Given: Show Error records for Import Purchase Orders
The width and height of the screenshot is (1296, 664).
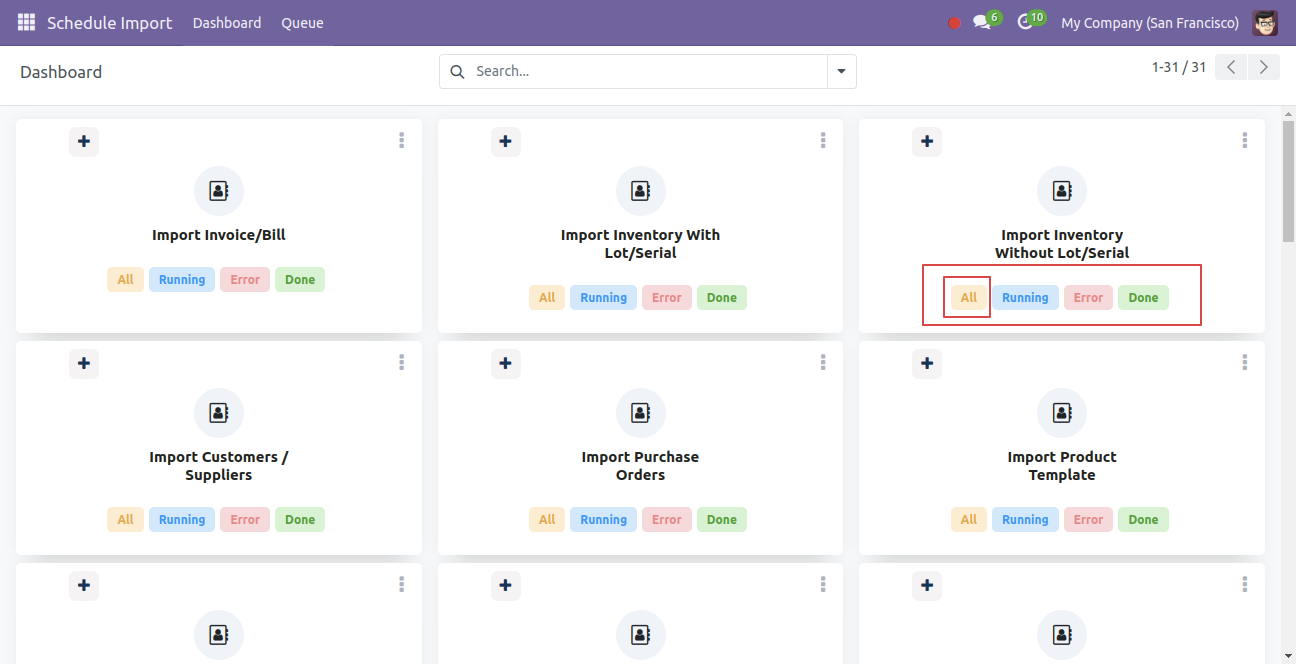Looking at the screenshot, I should click(667, 520).
